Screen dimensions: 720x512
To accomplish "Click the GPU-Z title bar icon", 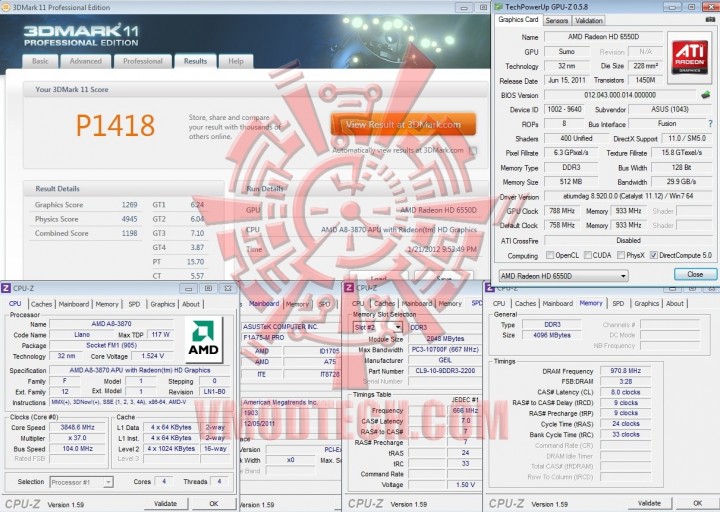I will point(499,7).
